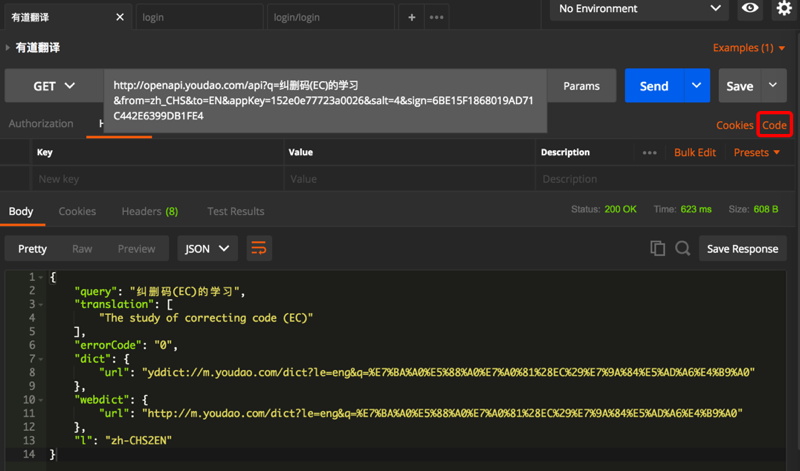Screen dimensions: 800x471
Task: Open manage environments gear icon
Action: (x=784, y=8)
